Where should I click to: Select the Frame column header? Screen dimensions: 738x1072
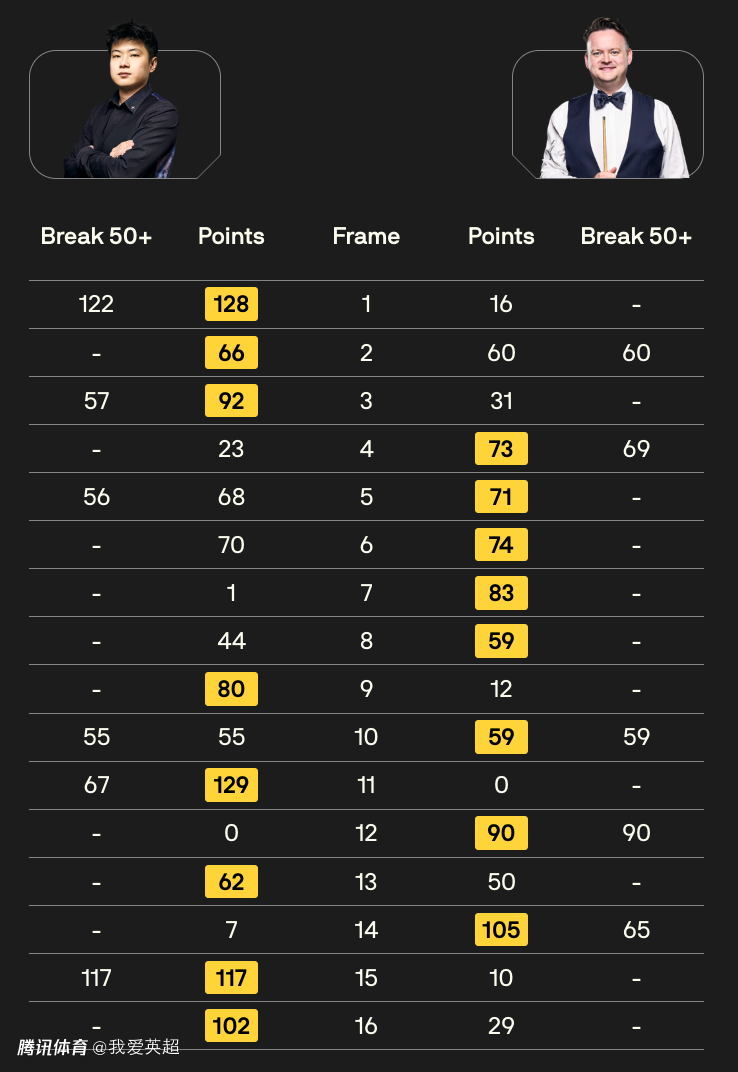click(366, 236)
